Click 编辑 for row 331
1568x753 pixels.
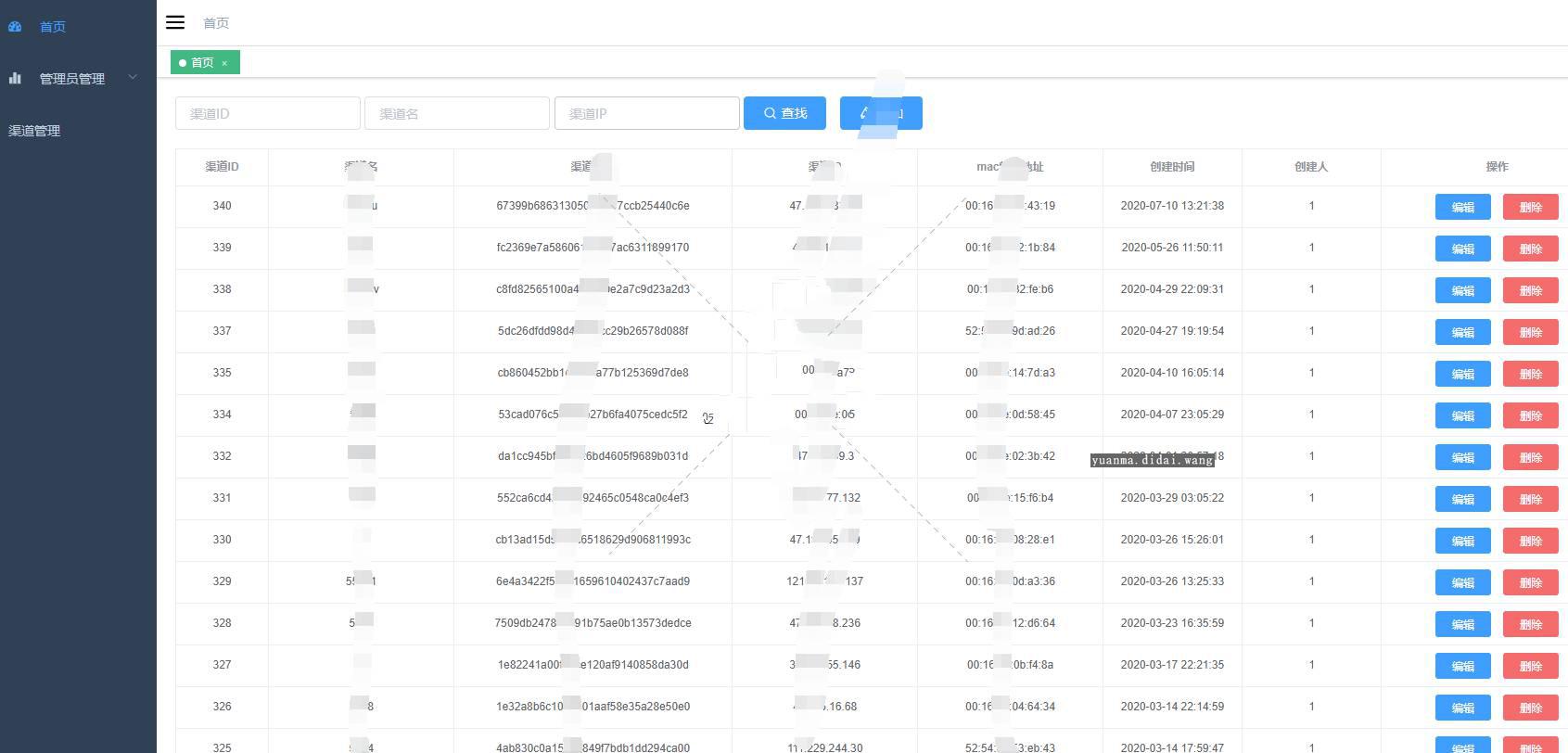(1463, 499)
